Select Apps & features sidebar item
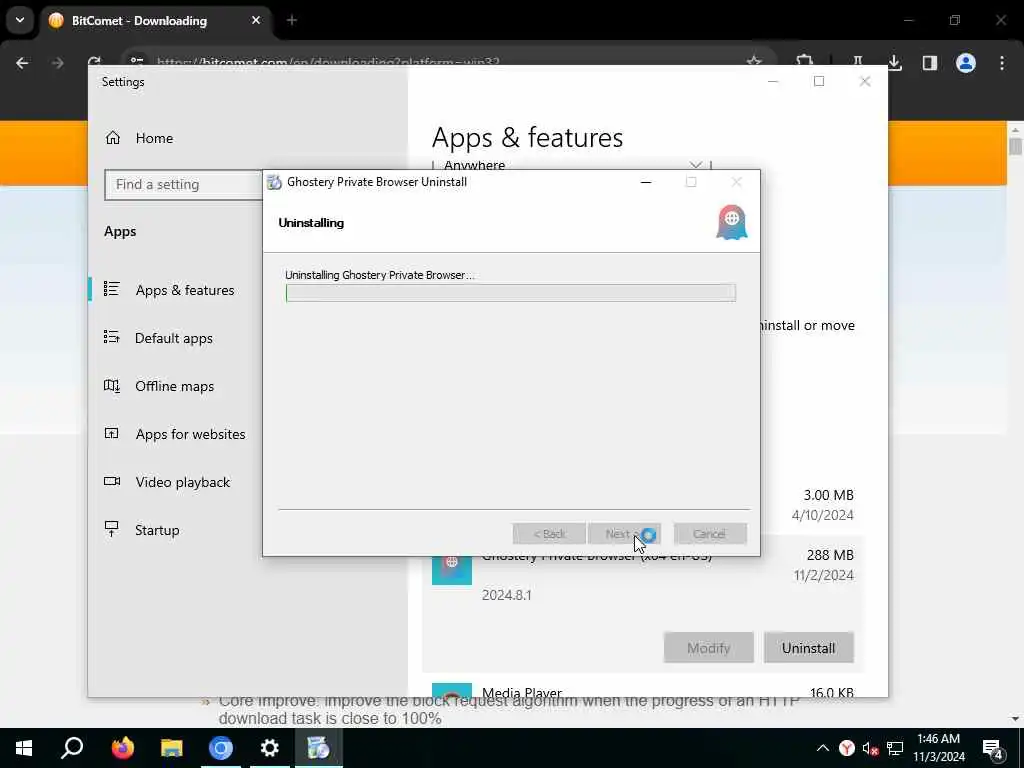Screen dimensions: 1024x768 tap(185, 290)
